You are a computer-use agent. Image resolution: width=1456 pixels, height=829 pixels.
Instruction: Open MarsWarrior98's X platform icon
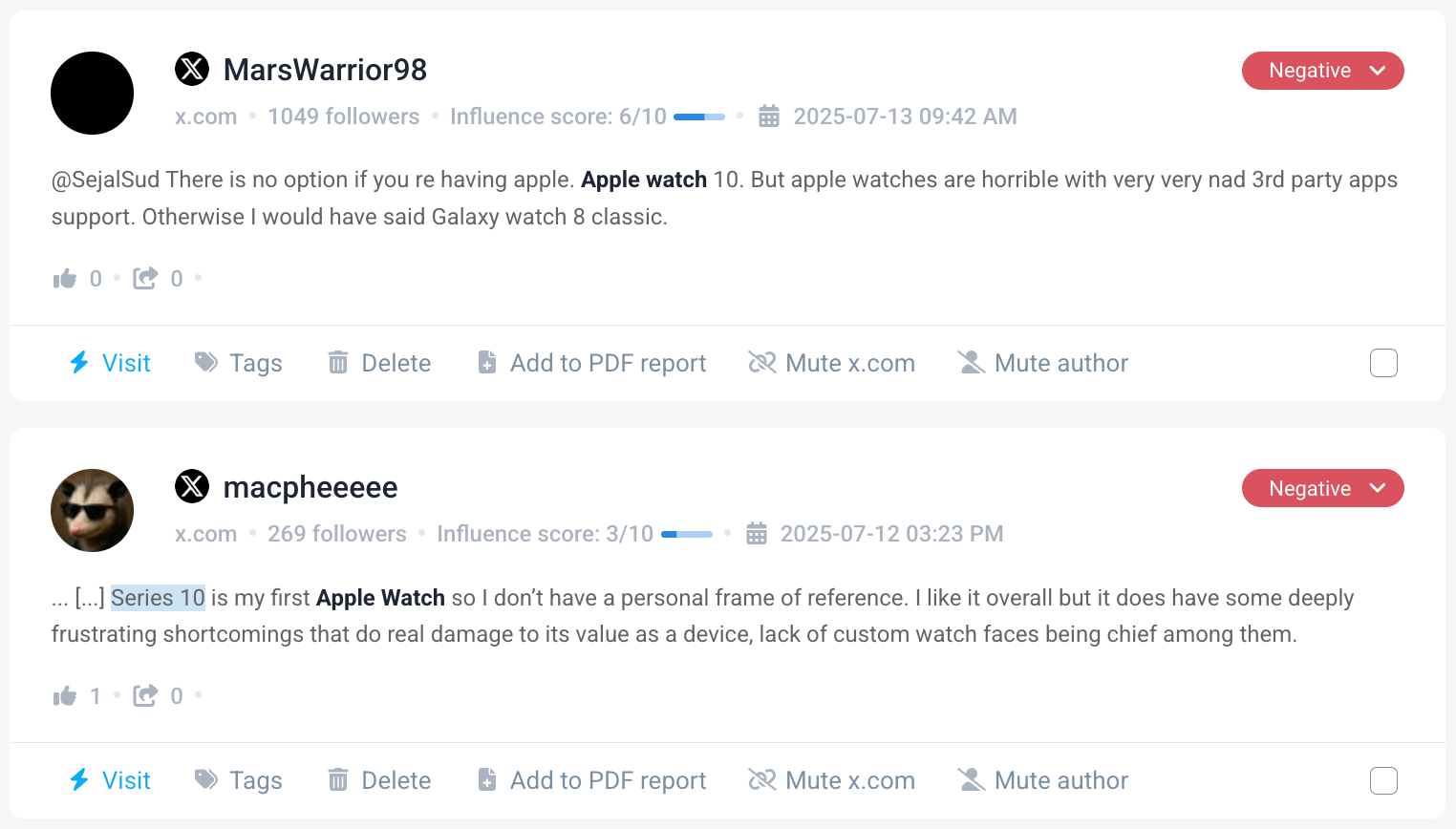192,69
